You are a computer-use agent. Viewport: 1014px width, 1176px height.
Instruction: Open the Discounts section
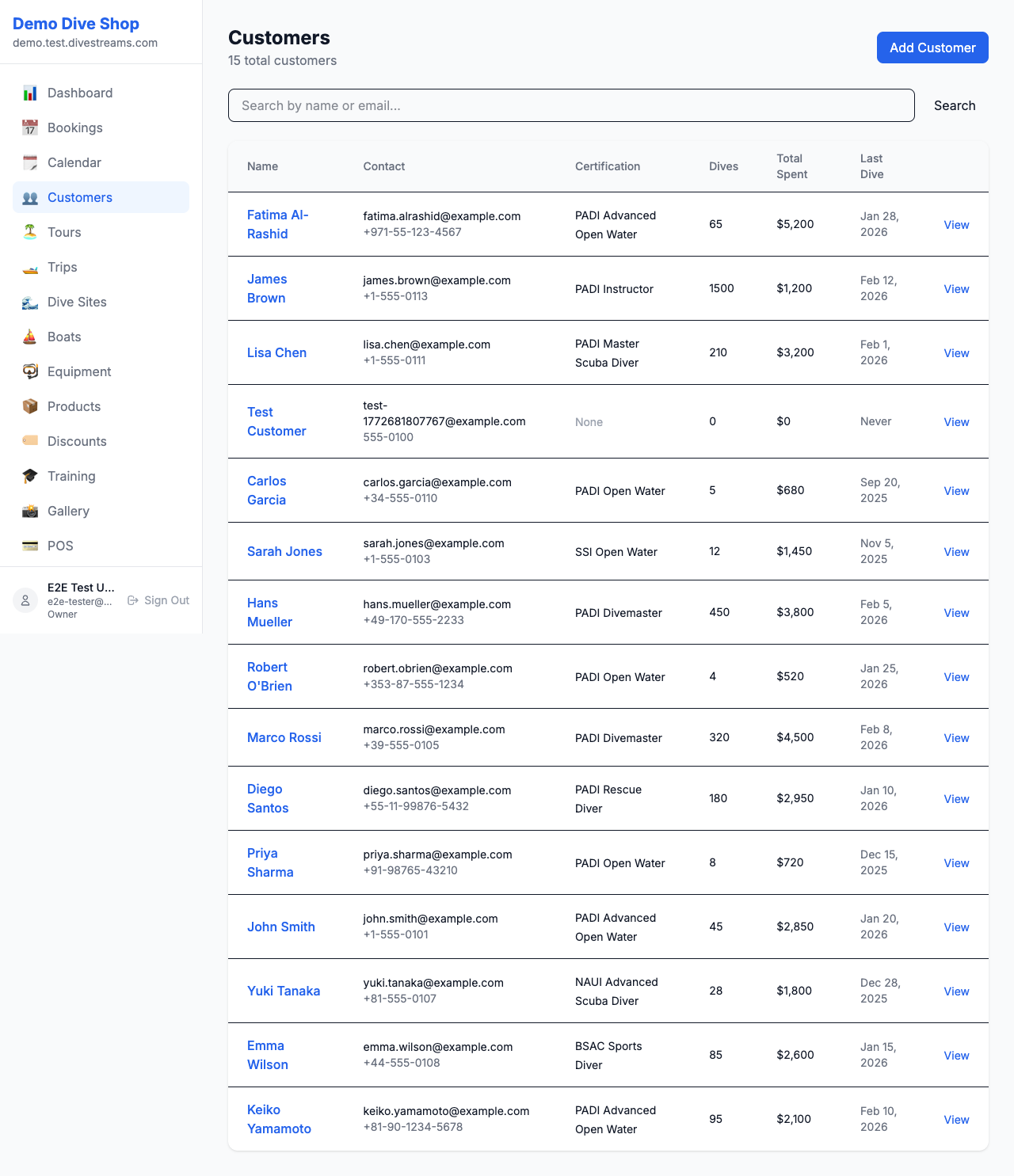point(77,441)
